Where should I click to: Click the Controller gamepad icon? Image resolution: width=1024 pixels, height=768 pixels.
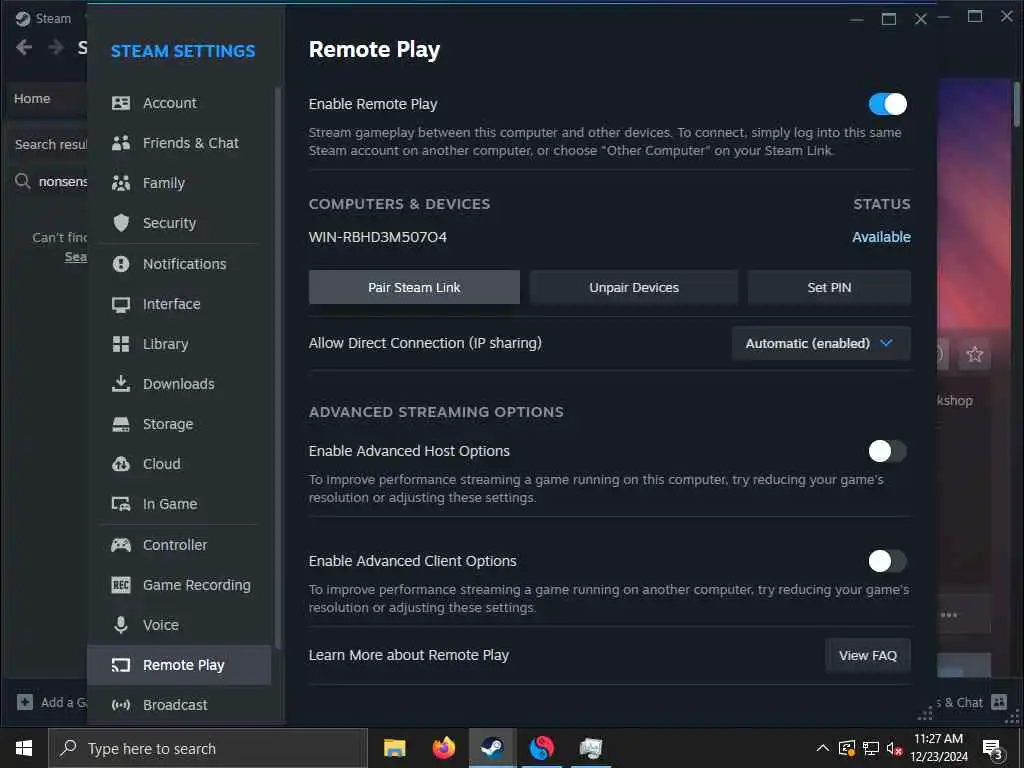pos(121,545)
